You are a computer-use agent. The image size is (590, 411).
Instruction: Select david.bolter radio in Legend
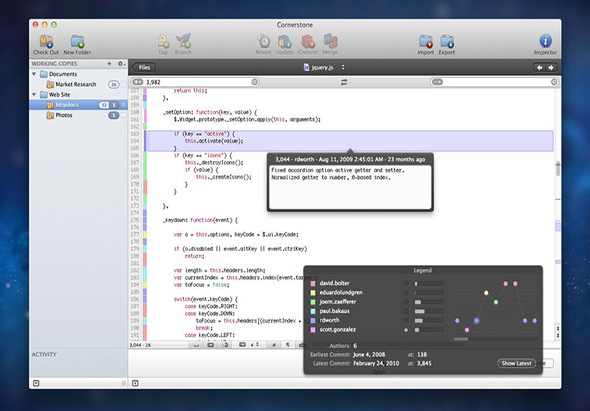tap(406, 283)
